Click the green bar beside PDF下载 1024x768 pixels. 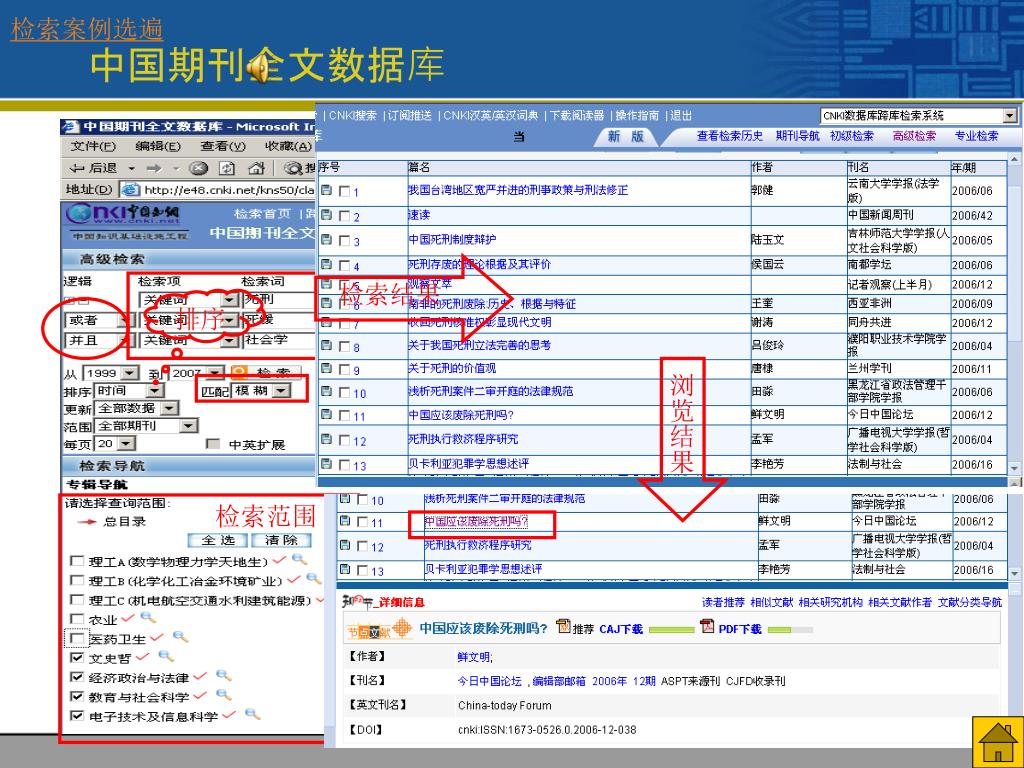click(x=791, y=630)
